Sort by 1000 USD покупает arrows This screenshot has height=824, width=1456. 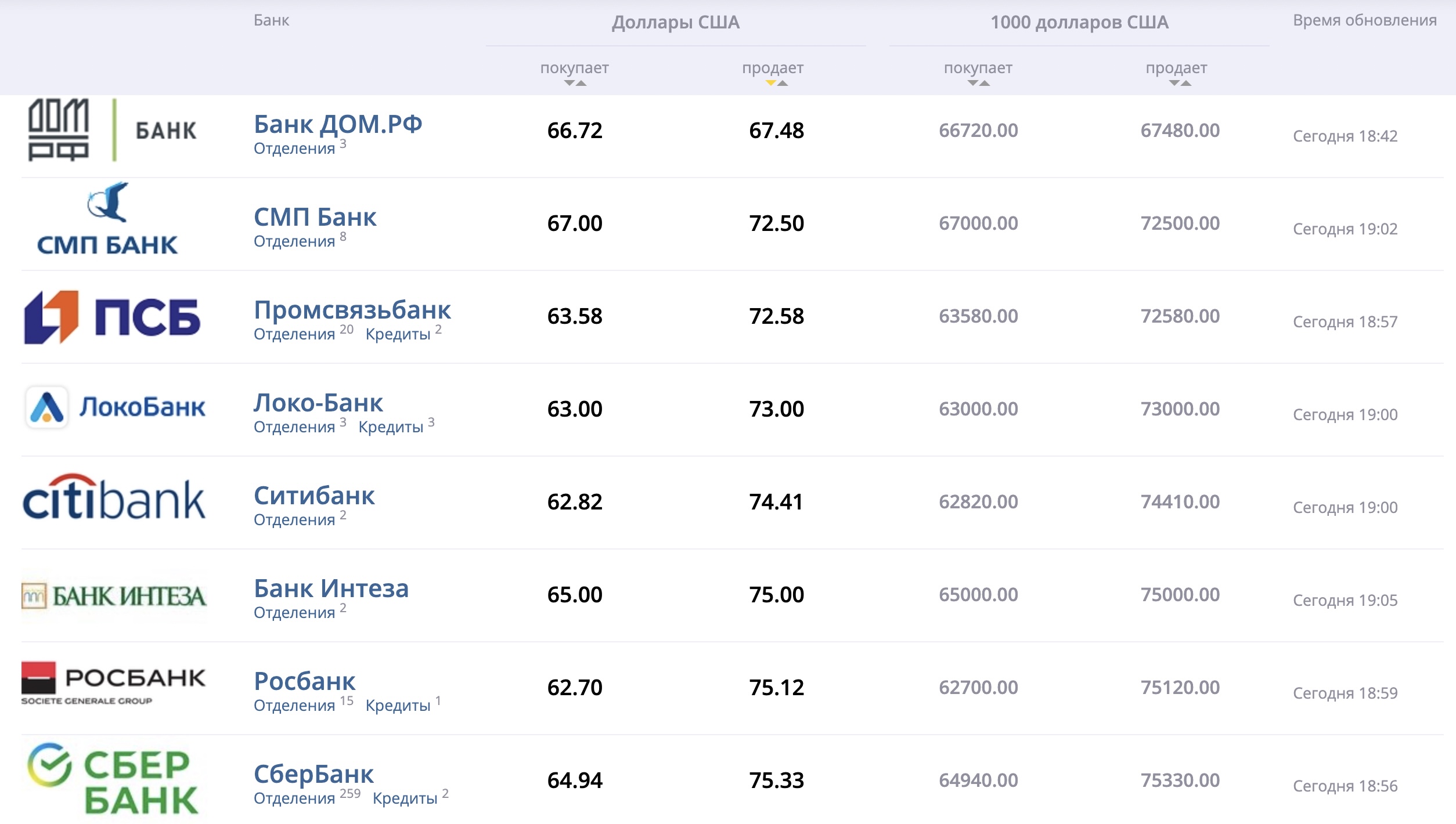pyautogui.click(x=978, y=83)
